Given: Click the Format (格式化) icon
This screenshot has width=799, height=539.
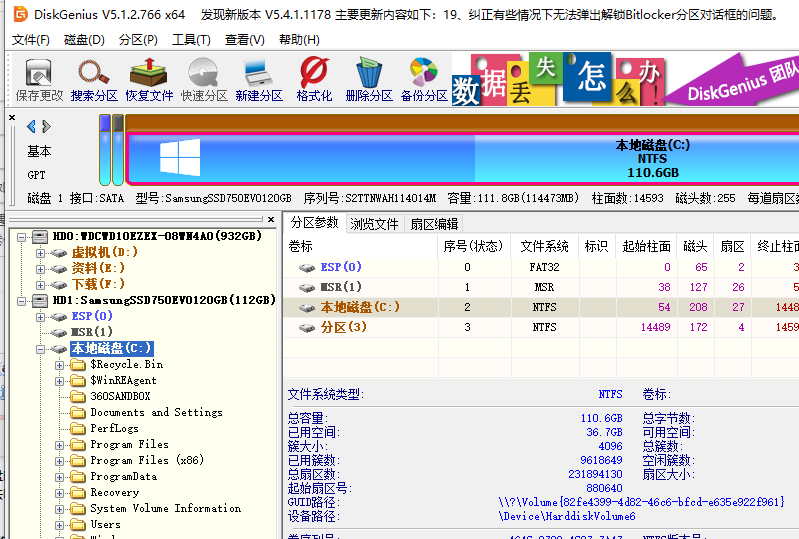Looking at the screenshot, I should (314, 79).
